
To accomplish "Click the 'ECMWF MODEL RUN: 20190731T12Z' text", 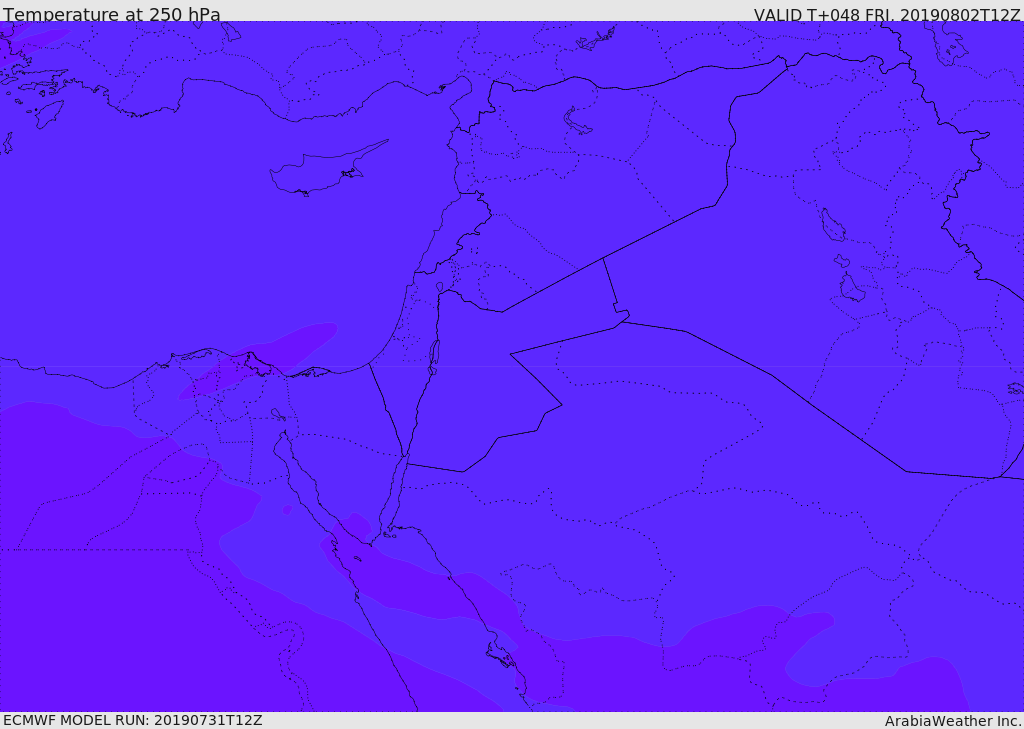I will [x=133, y=721].
